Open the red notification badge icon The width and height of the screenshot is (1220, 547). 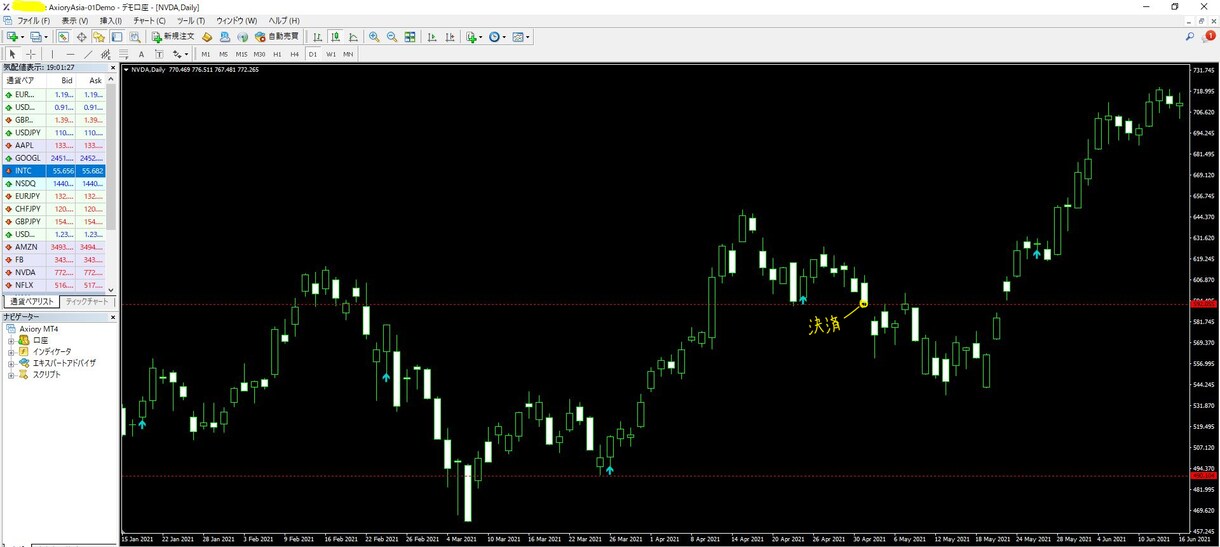(x=1210, y=36)
